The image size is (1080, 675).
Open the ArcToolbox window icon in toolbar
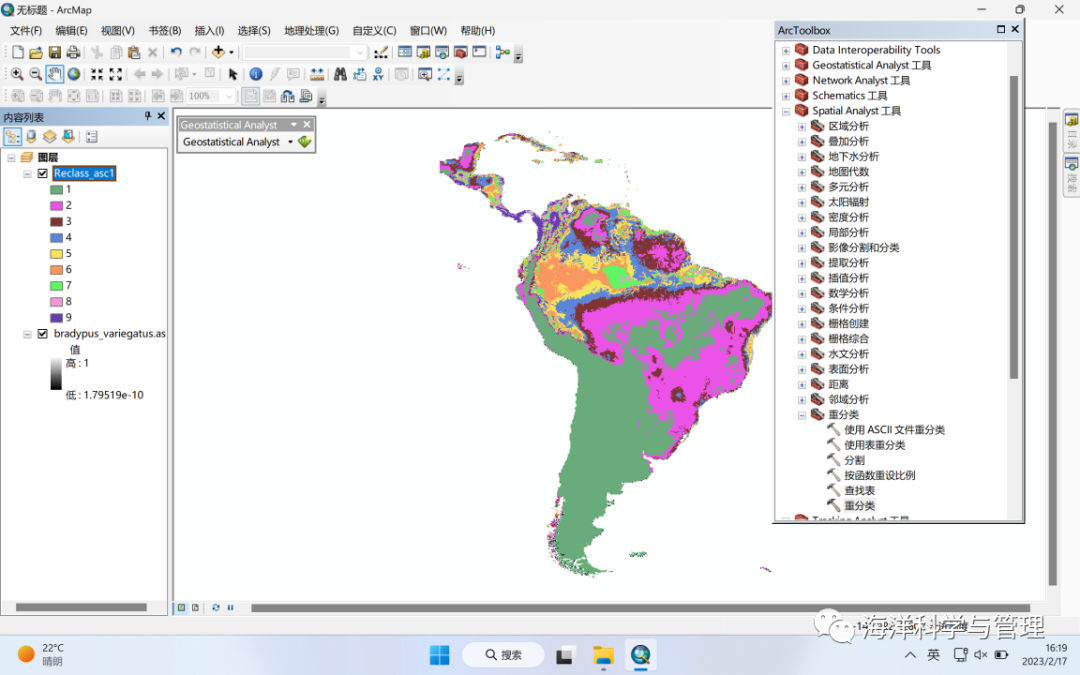point(461,52)
